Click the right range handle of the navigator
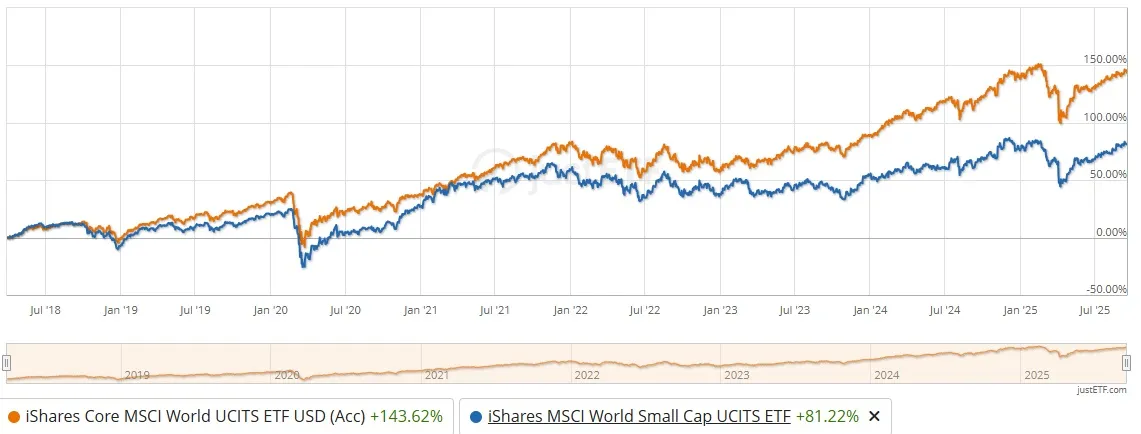 pyautogui.click(x=1126, y=363)
